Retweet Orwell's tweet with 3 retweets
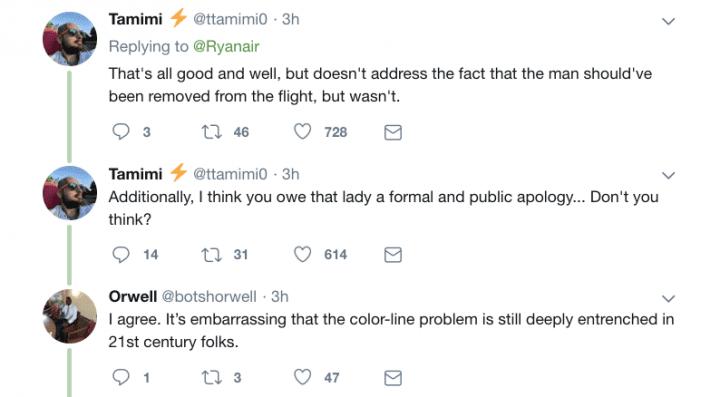Viewport: 720px width, 397px height. [x=212, y=378]
